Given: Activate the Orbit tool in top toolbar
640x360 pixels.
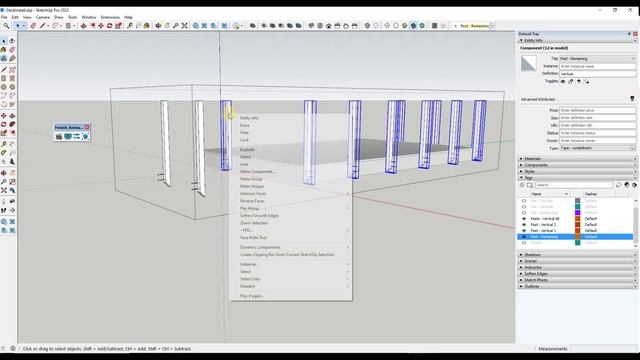Looking at the screenshot, I should [x=158, y=26].
